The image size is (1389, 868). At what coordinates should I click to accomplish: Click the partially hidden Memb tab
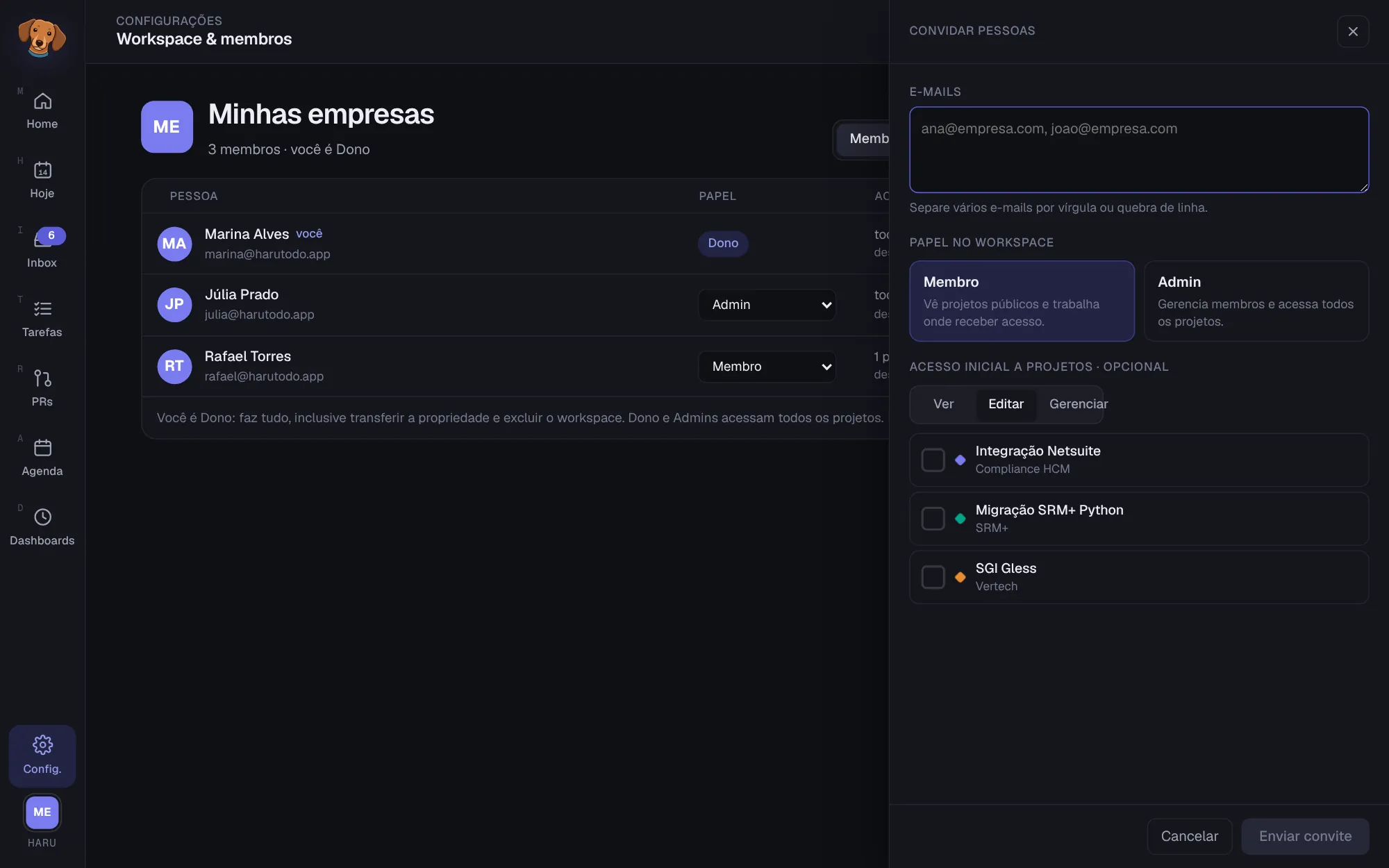tap(863, 139)
